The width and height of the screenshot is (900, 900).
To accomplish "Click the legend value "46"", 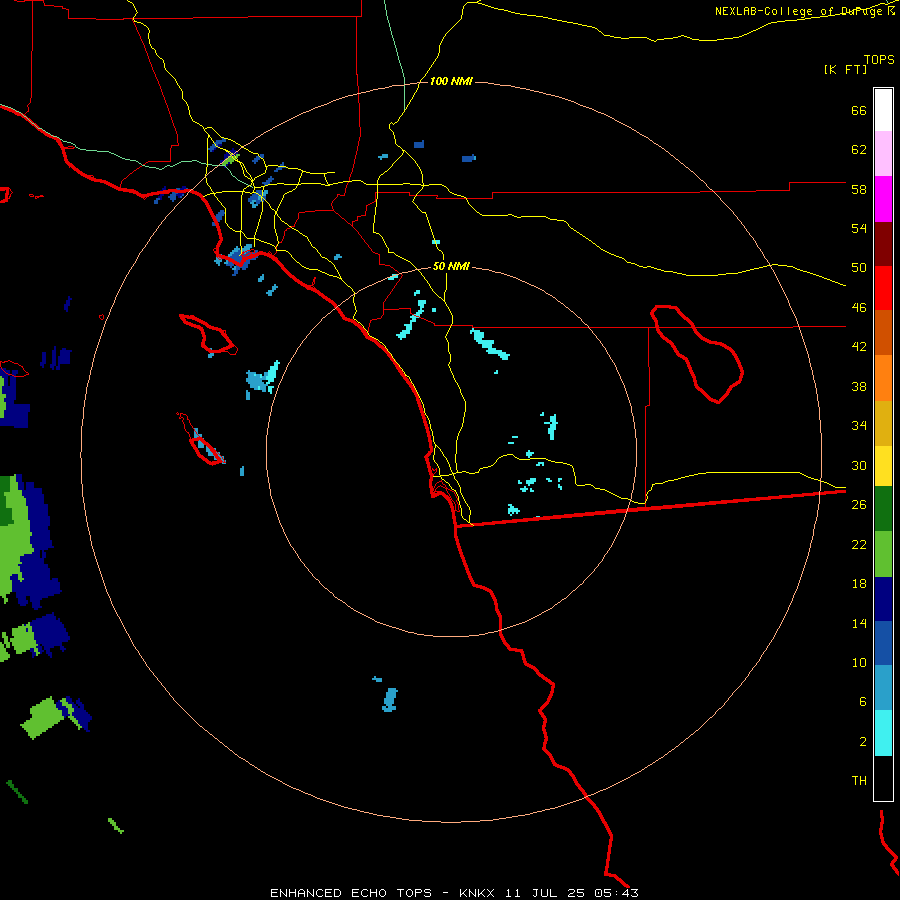I will (859, 308).
